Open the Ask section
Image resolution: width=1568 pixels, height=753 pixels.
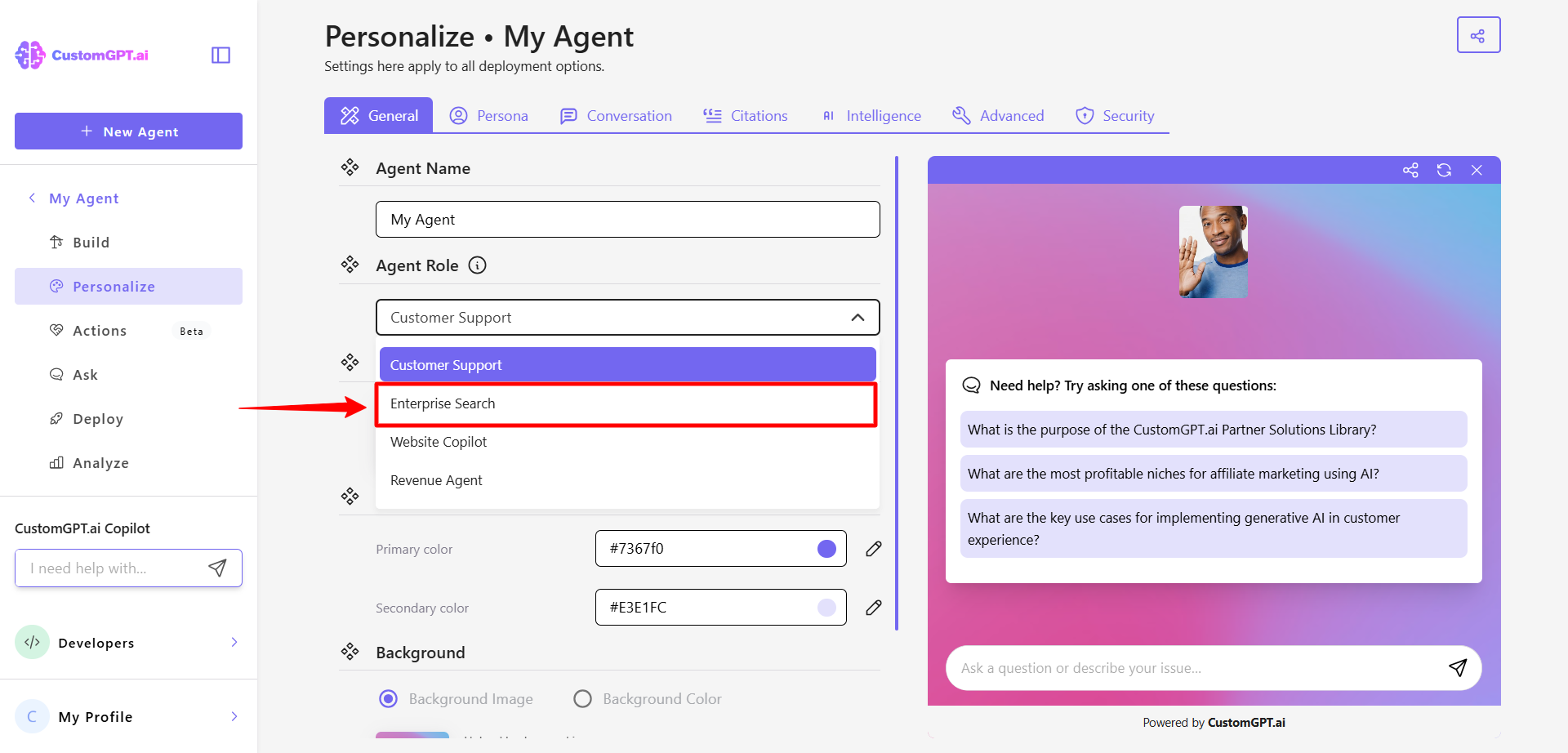coord(128,375)
